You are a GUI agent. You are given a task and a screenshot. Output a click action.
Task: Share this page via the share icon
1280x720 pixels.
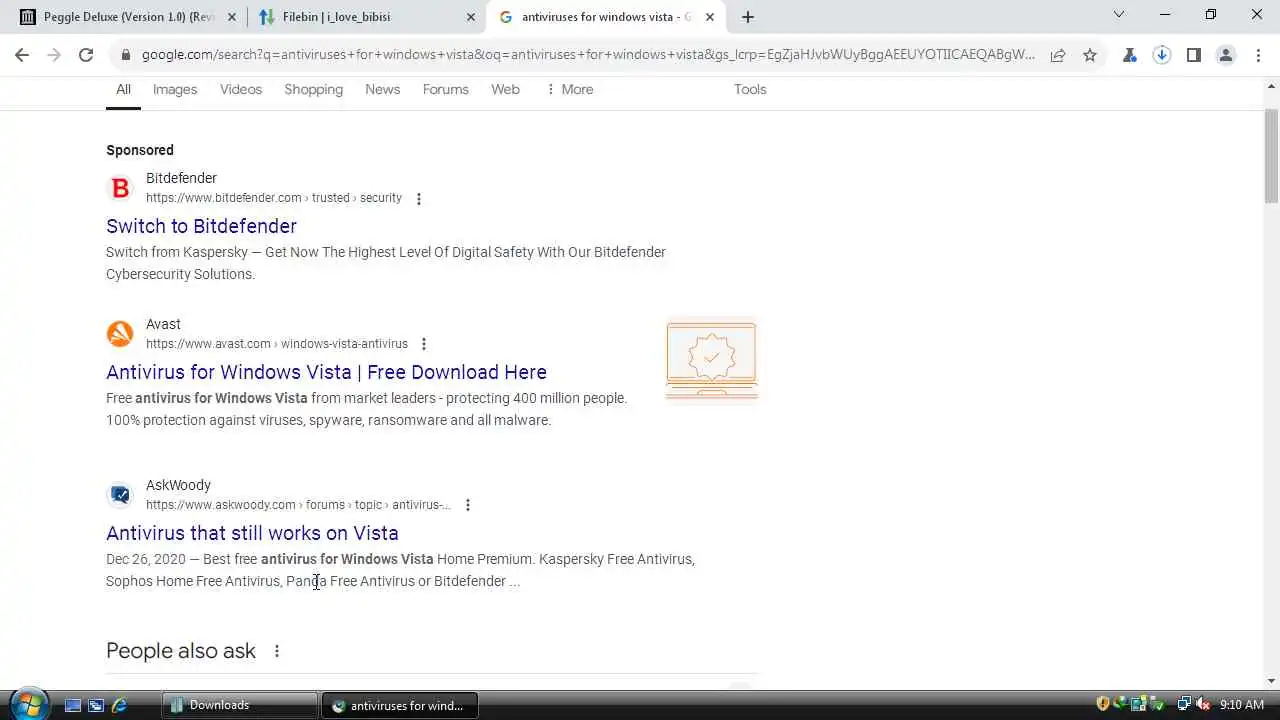1058,55
